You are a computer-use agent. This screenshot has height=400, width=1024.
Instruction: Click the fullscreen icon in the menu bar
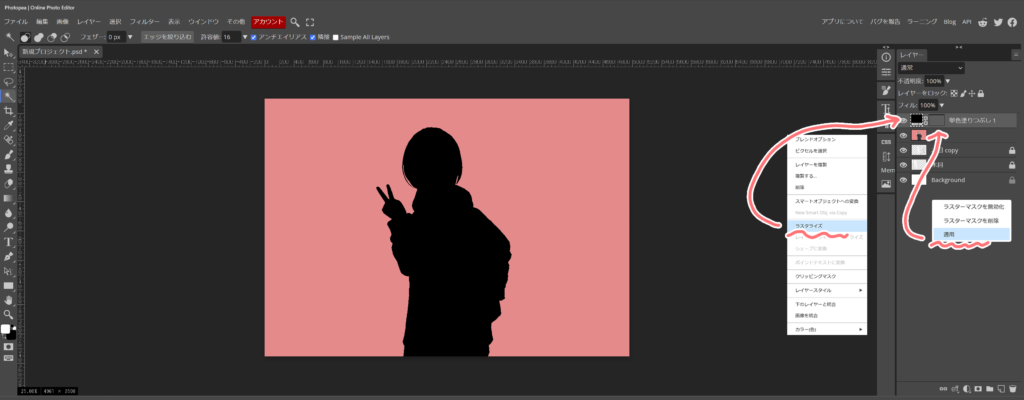(310, 21)
